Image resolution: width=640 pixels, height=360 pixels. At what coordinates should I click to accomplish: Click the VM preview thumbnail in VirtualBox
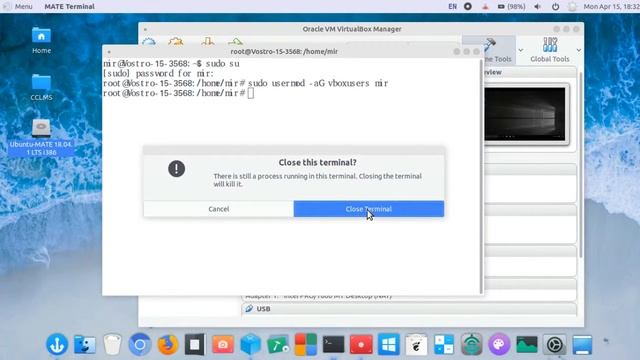point(525,114)
